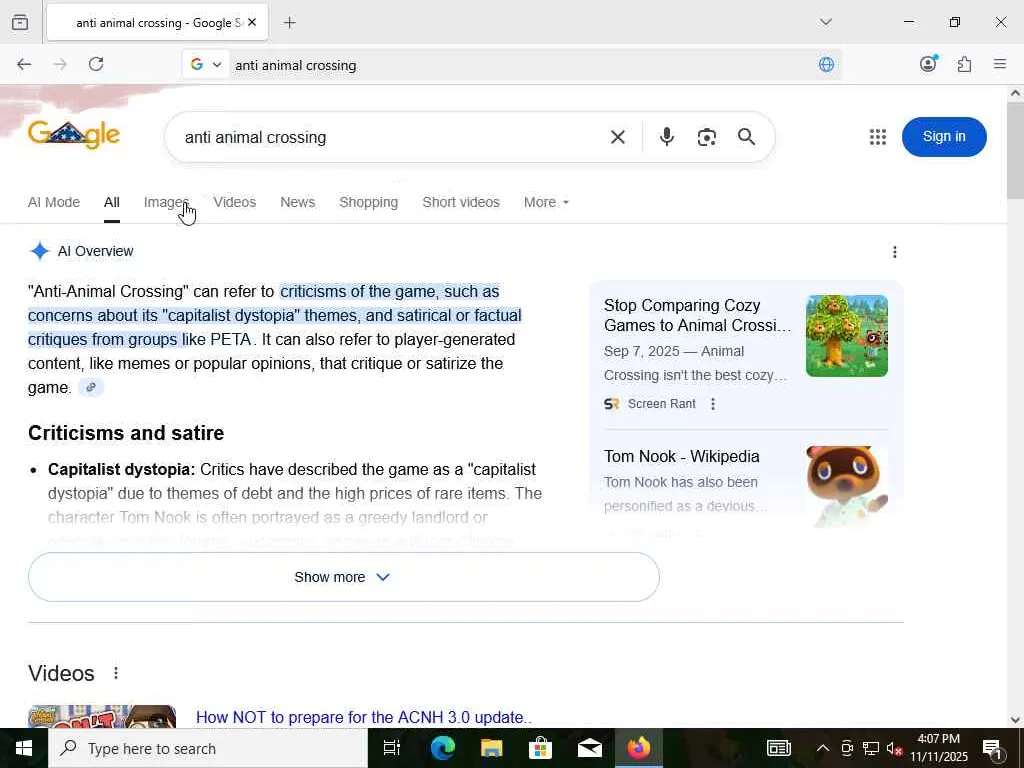
Task: Open the Extensions puzzle icon
Action: [x=964, y=64]
